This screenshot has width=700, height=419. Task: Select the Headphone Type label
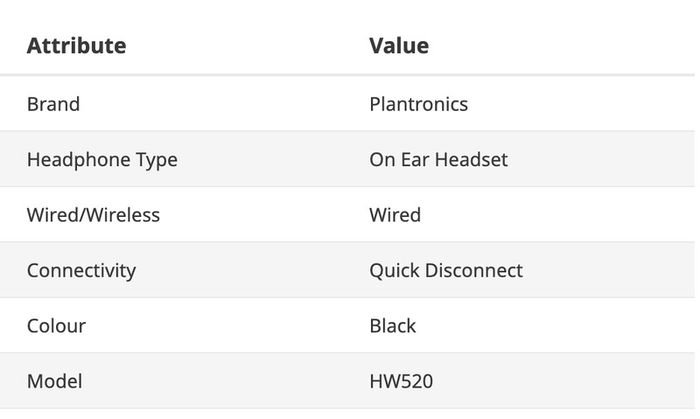102,160
